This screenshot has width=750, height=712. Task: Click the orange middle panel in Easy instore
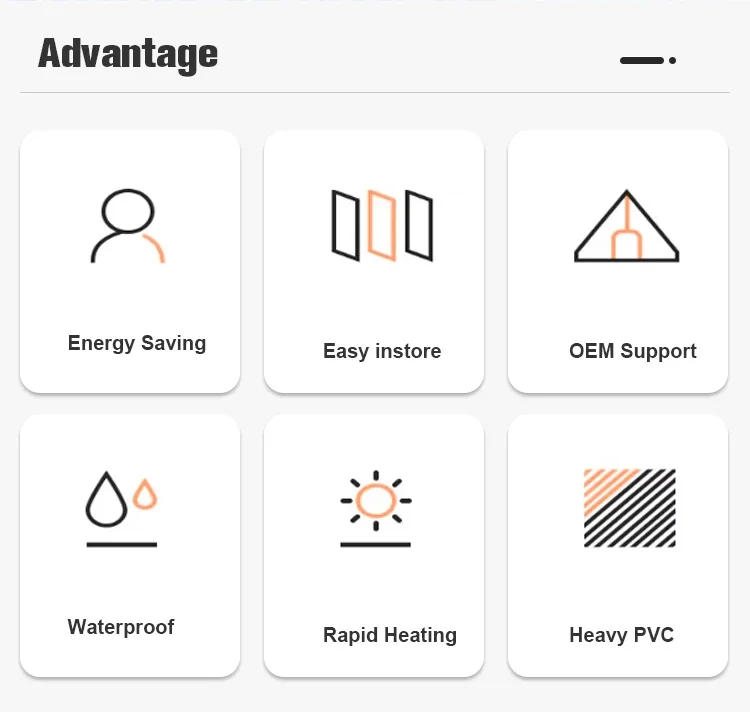point(382,225)
